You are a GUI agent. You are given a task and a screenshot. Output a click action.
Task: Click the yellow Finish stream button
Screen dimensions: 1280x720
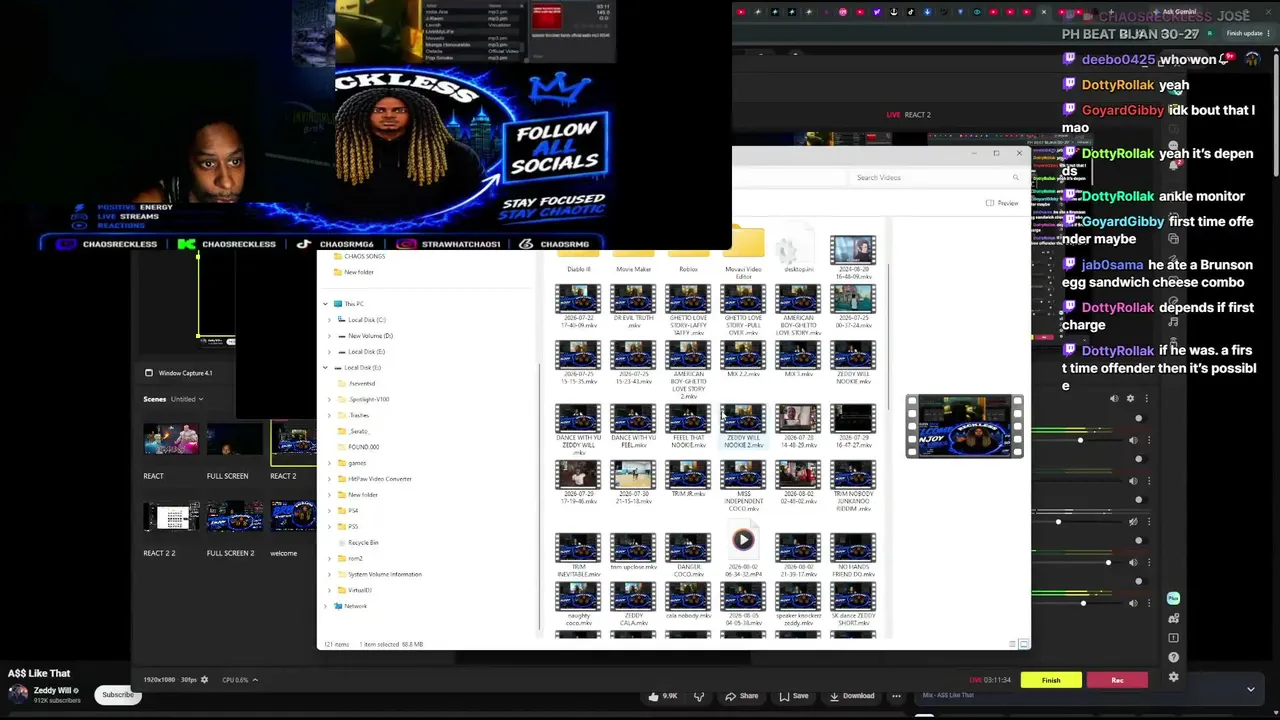[1051, 680]
